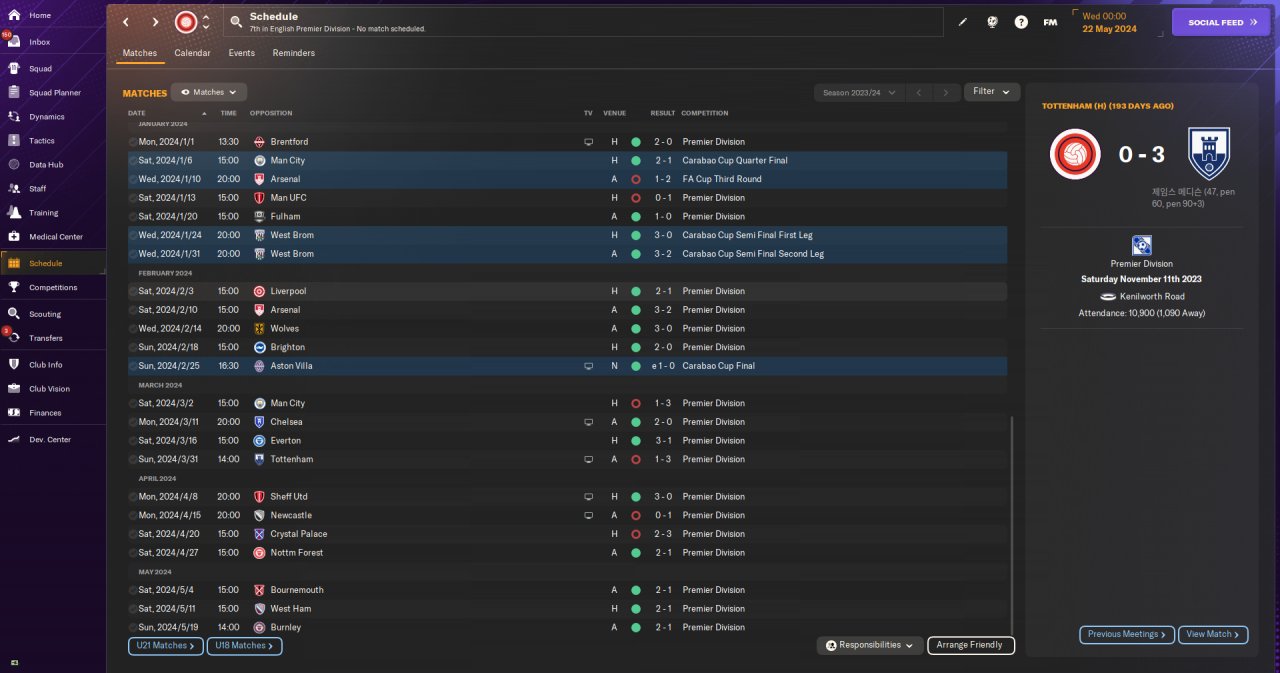Open Competitions trophy icon
Screen dimensions: 1280x673
pos(14,287)
